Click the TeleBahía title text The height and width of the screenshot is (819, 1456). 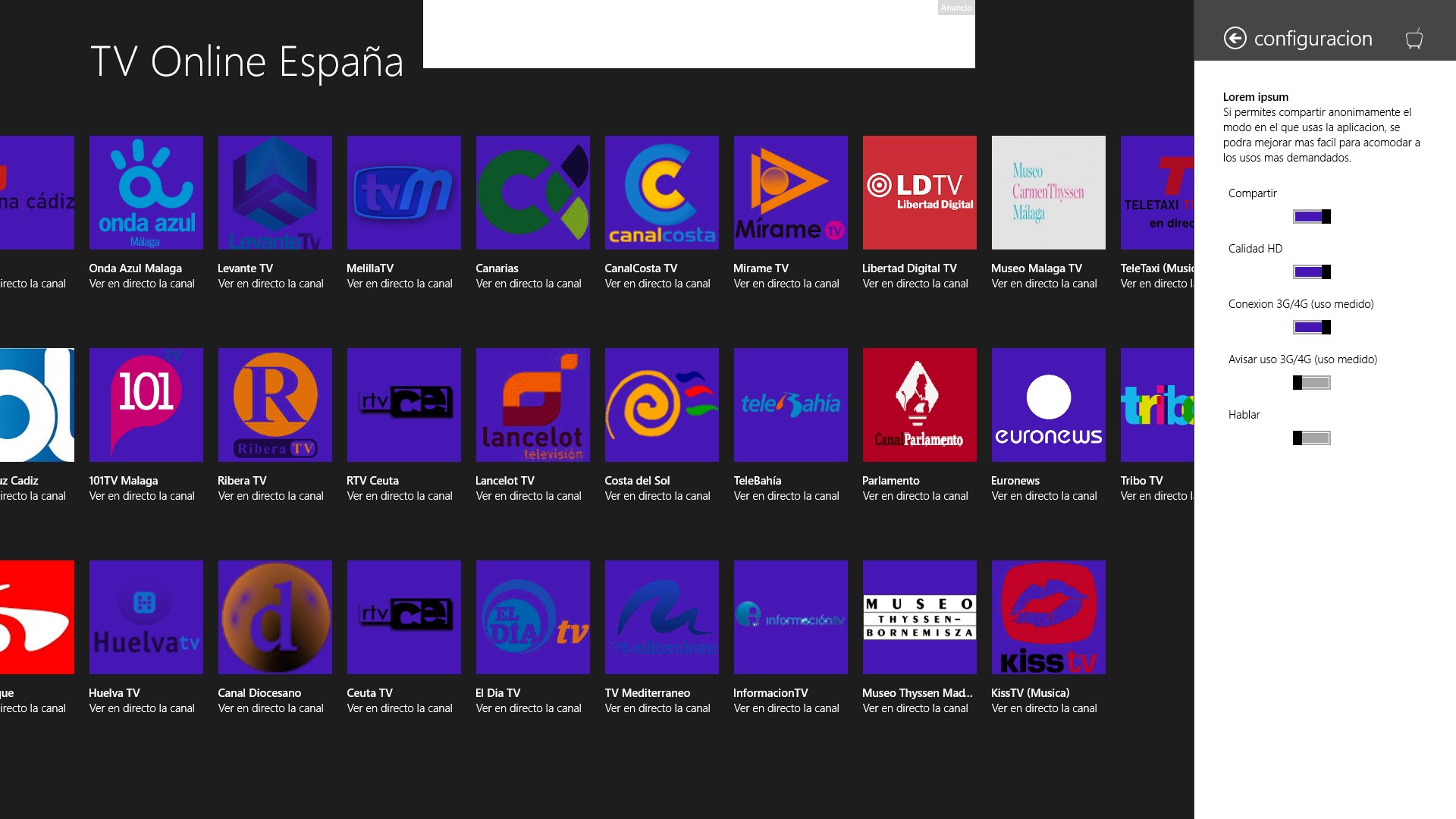click(x=758, y=481)
